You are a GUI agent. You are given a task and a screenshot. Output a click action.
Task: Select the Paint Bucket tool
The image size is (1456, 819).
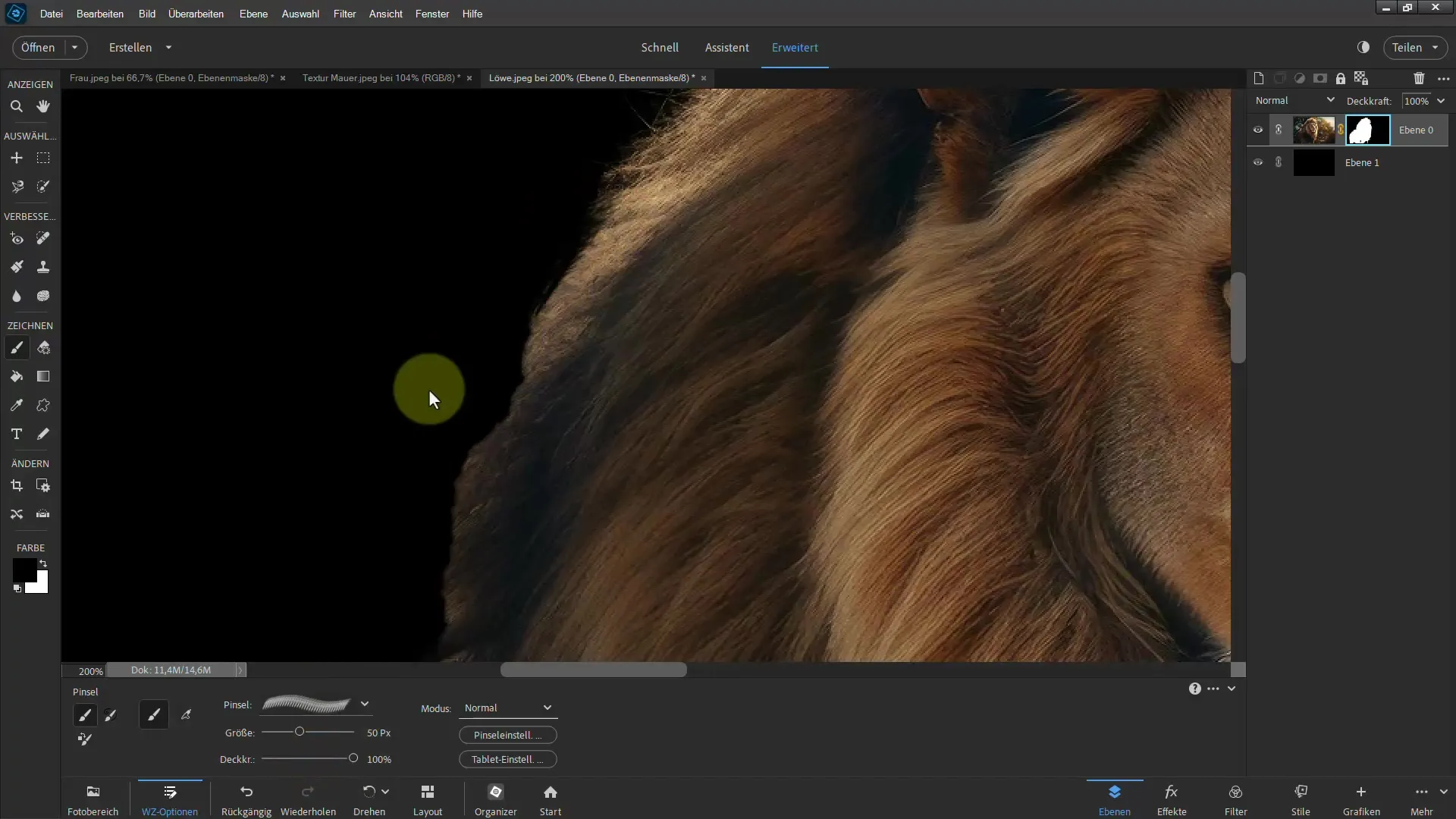pos(16,377)
